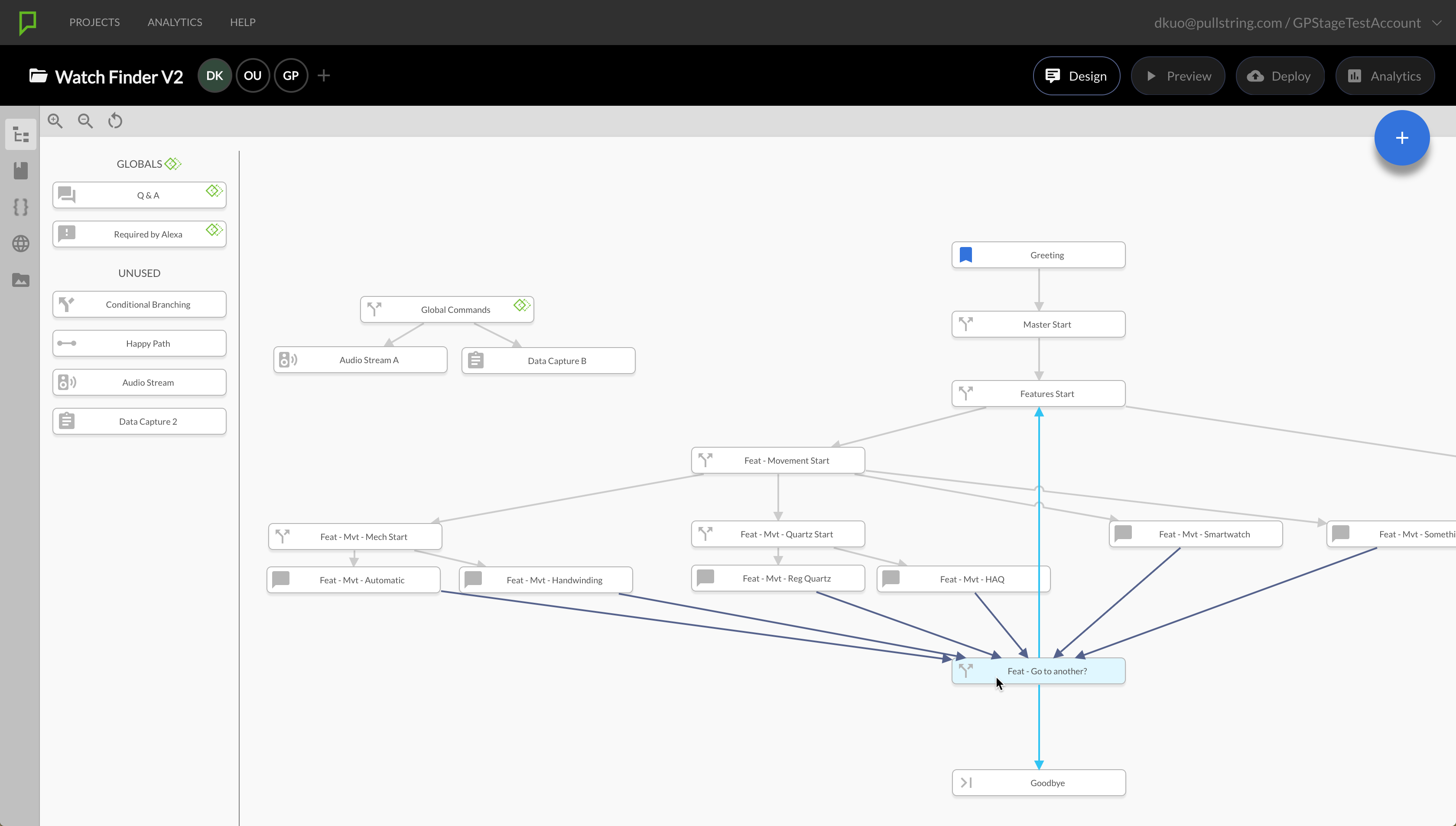Open the globe sidebar icon
The width and height of the screenshot is (1456, 826).
(x=21, y=244)
